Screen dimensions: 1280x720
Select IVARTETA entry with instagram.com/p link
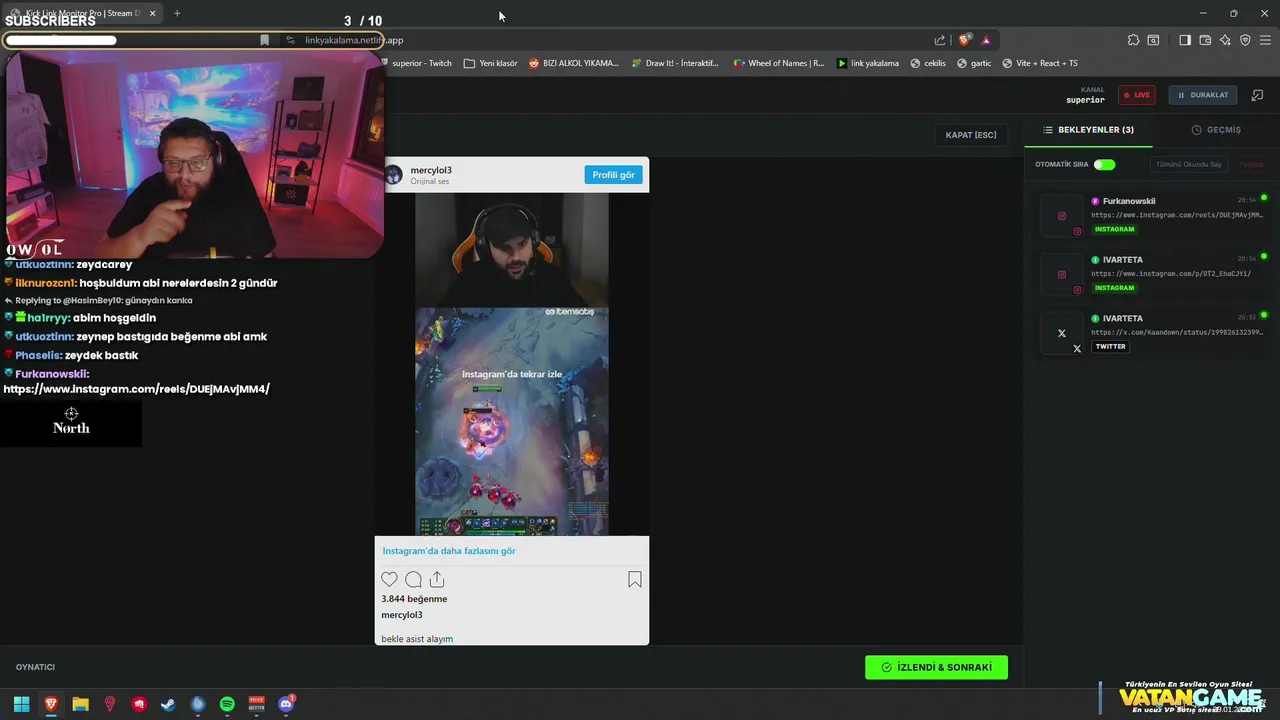[x=1150, y=274]
